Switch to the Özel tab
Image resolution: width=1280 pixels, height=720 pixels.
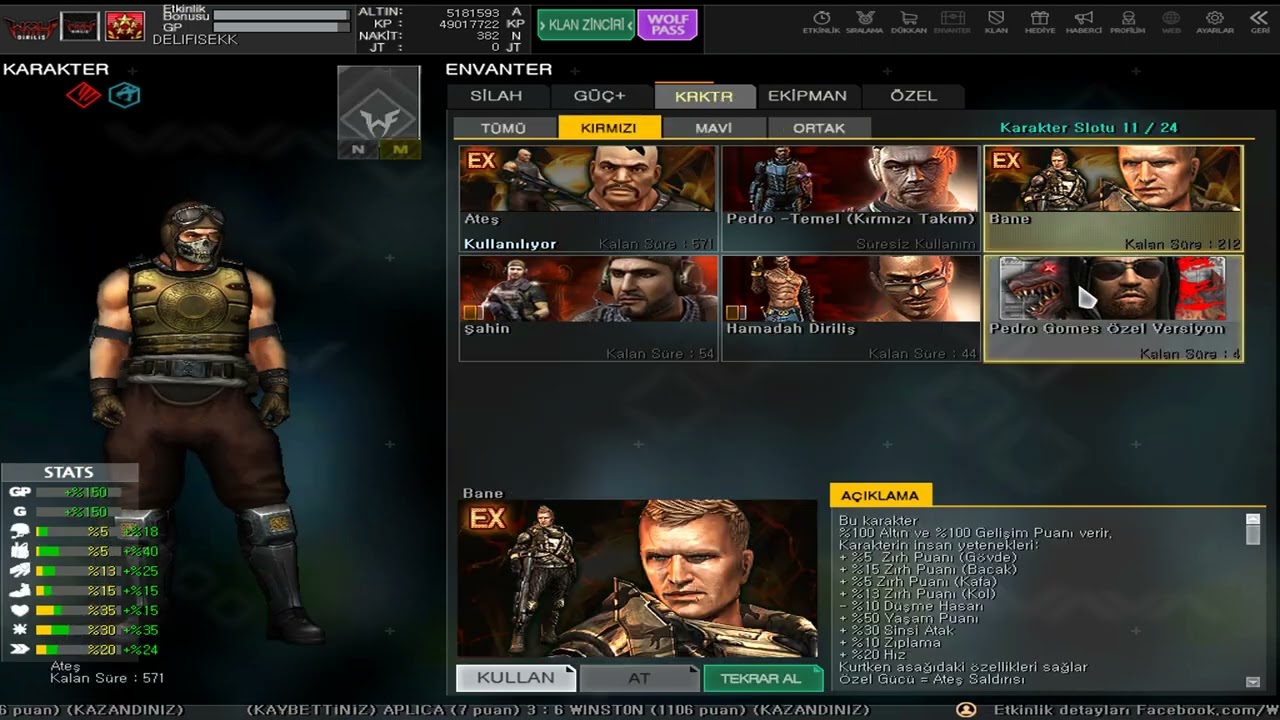913,96
